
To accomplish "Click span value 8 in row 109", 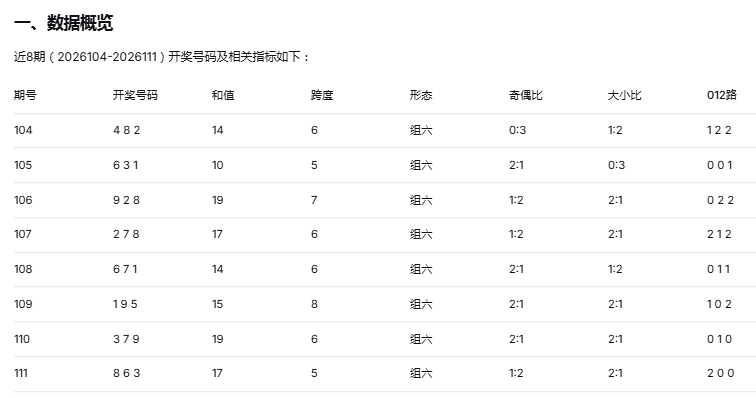I will [314, 304].
